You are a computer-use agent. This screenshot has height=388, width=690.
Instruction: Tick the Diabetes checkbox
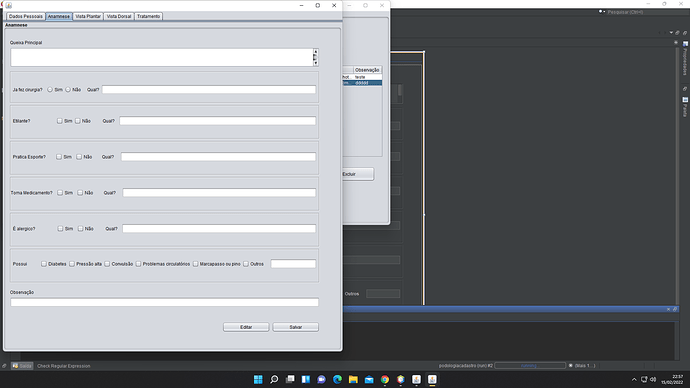[x=44, y=264]
